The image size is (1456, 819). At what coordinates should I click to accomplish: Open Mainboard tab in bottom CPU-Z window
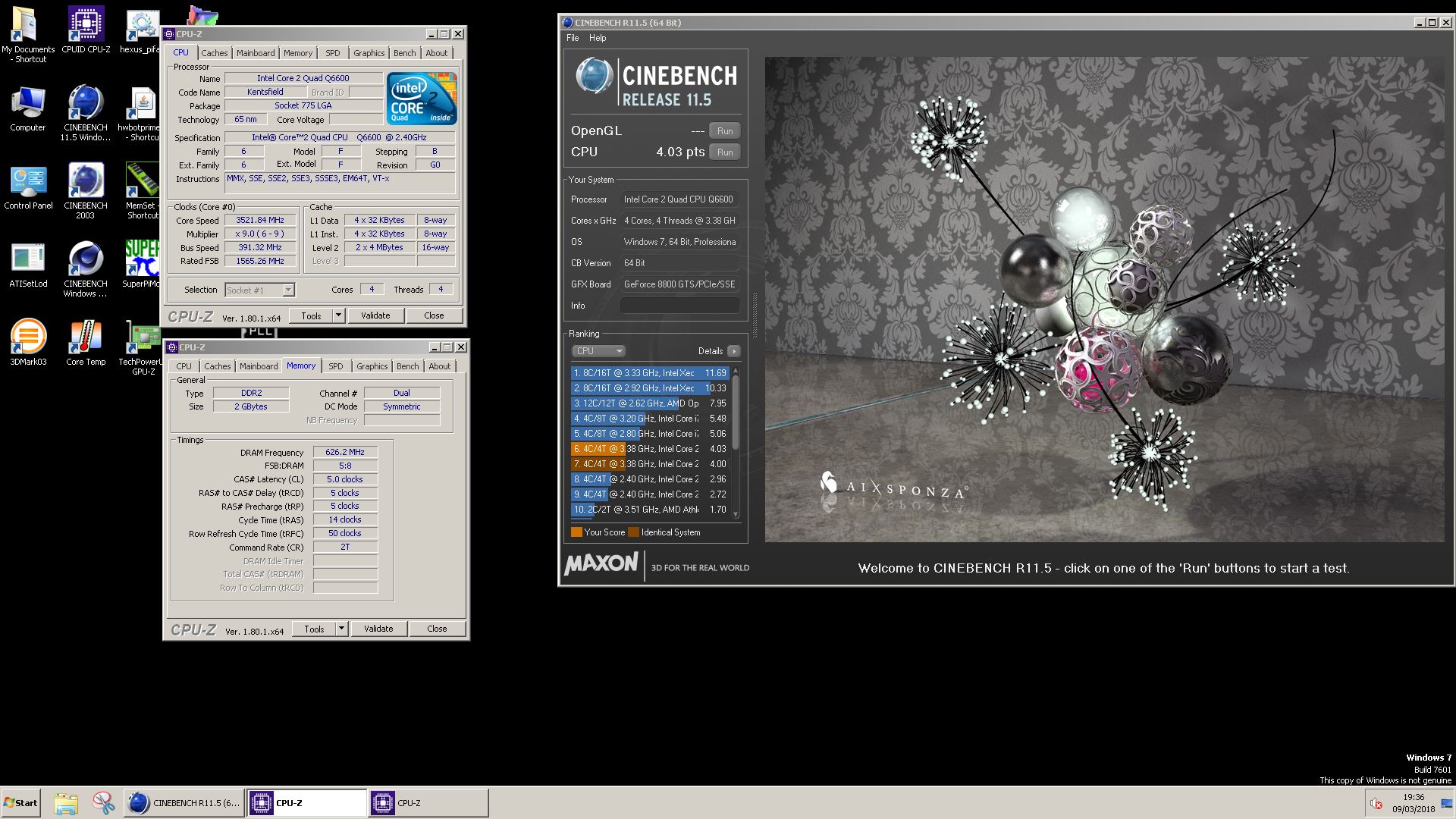[x=259, y=366]
